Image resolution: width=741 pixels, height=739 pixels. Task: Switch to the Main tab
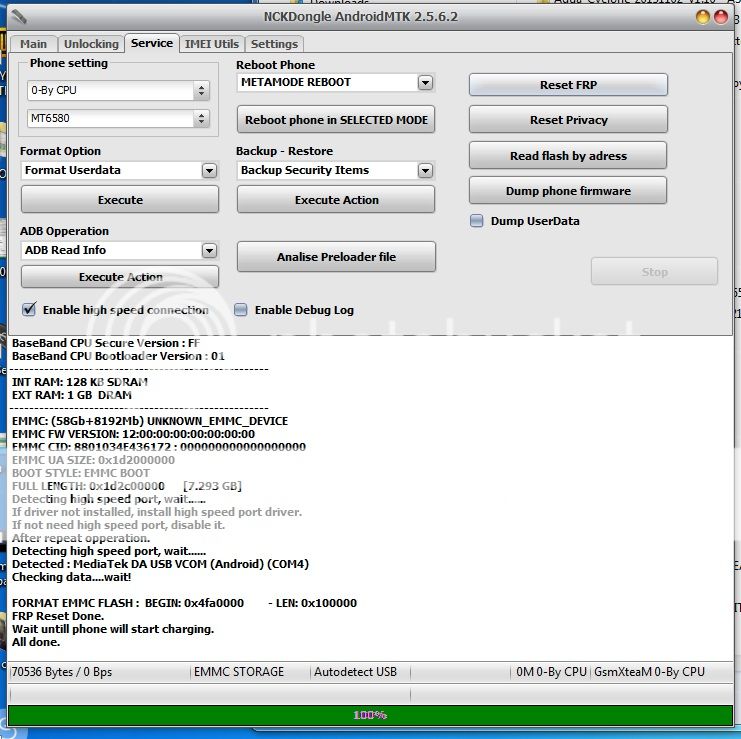33,44
